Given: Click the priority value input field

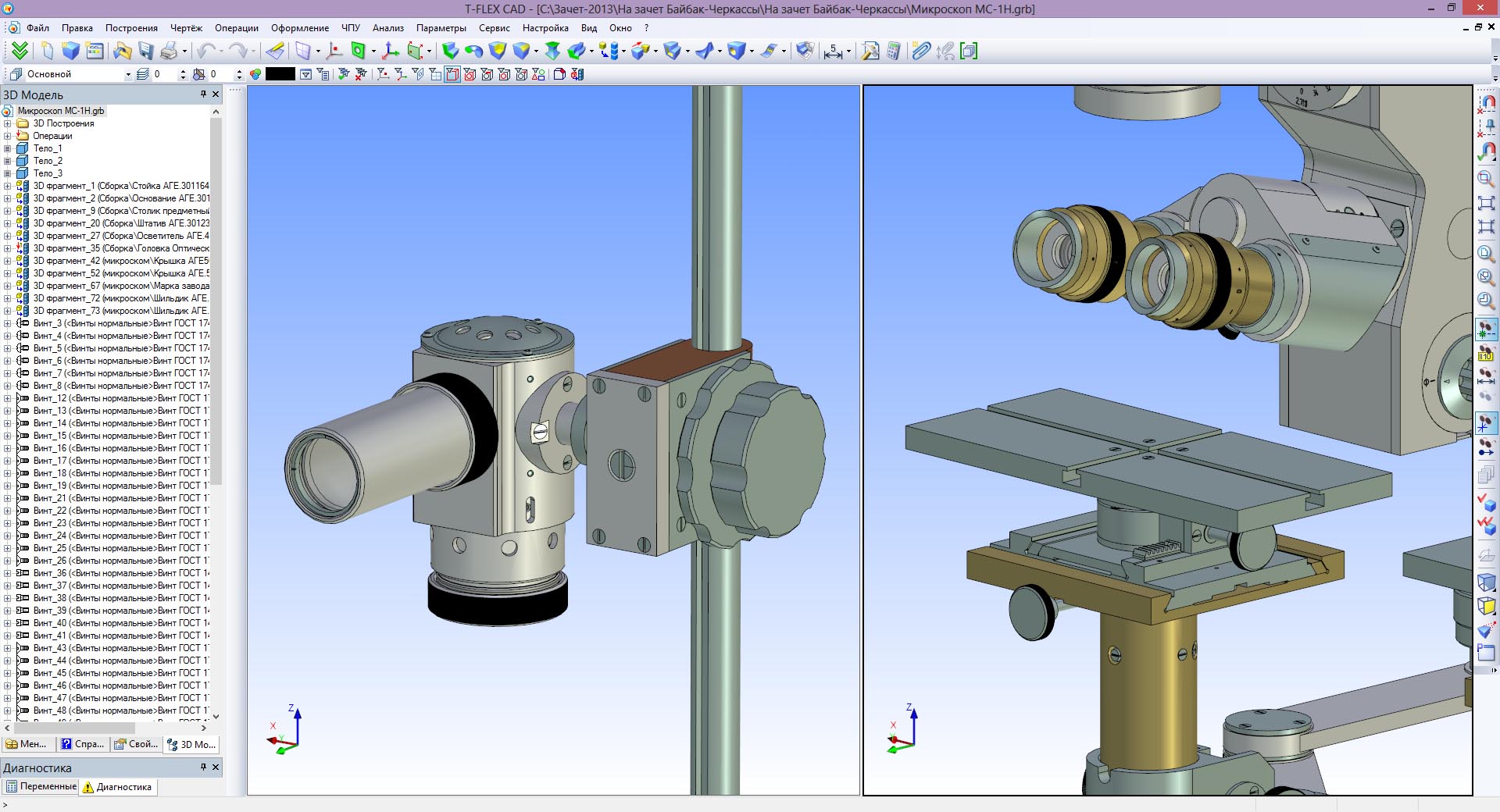Looking at the screenshot, I should click(x=220, y=74).
